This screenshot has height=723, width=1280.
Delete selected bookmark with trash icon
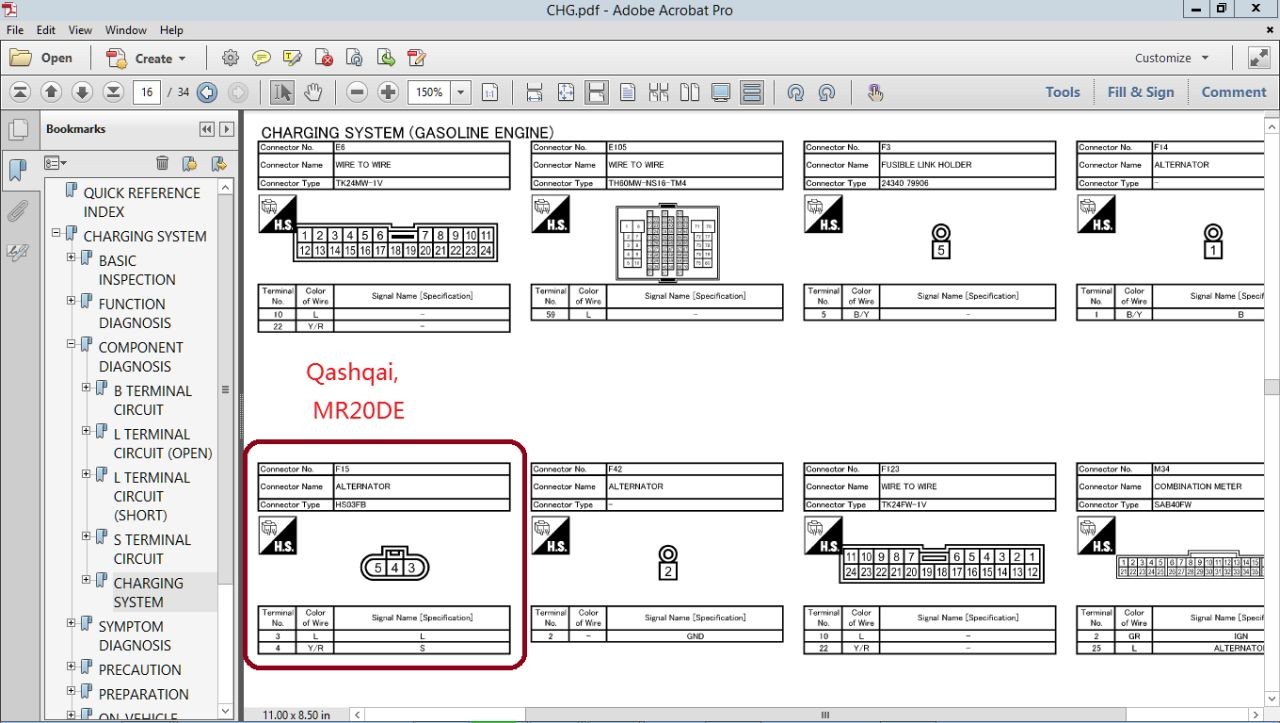coord(162,163)
